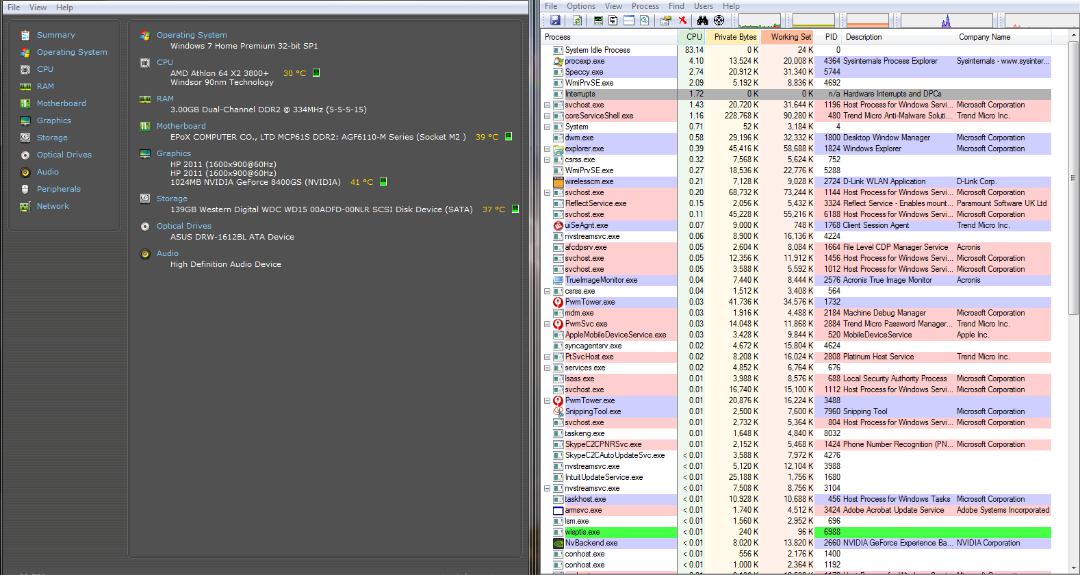Click the Operating System icon in Speccy sidebar
Viewport: 1080px width, 575px height.
click(25, 52)
